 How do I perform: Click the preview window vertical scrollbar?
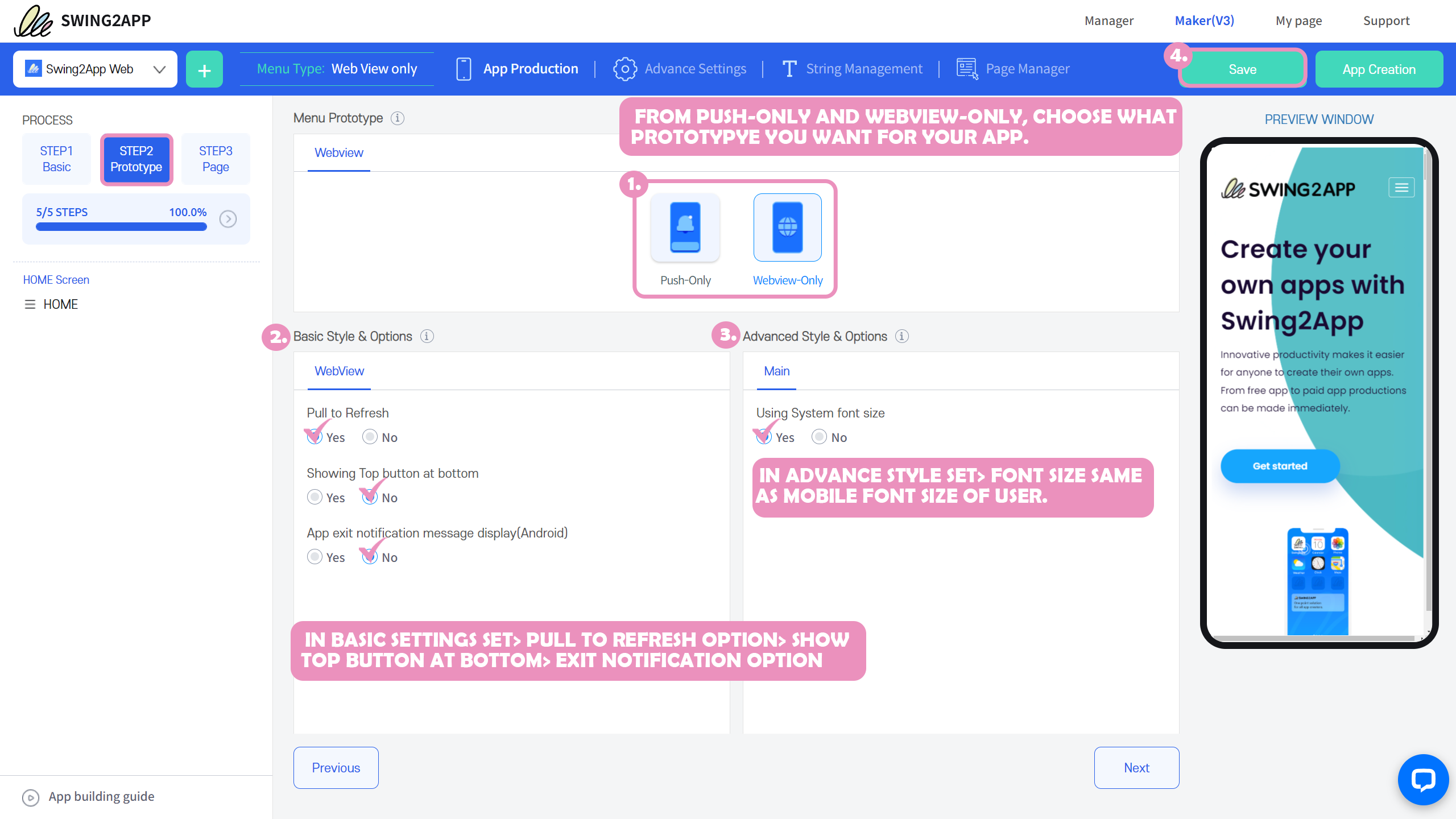[x=1429, y=381]
